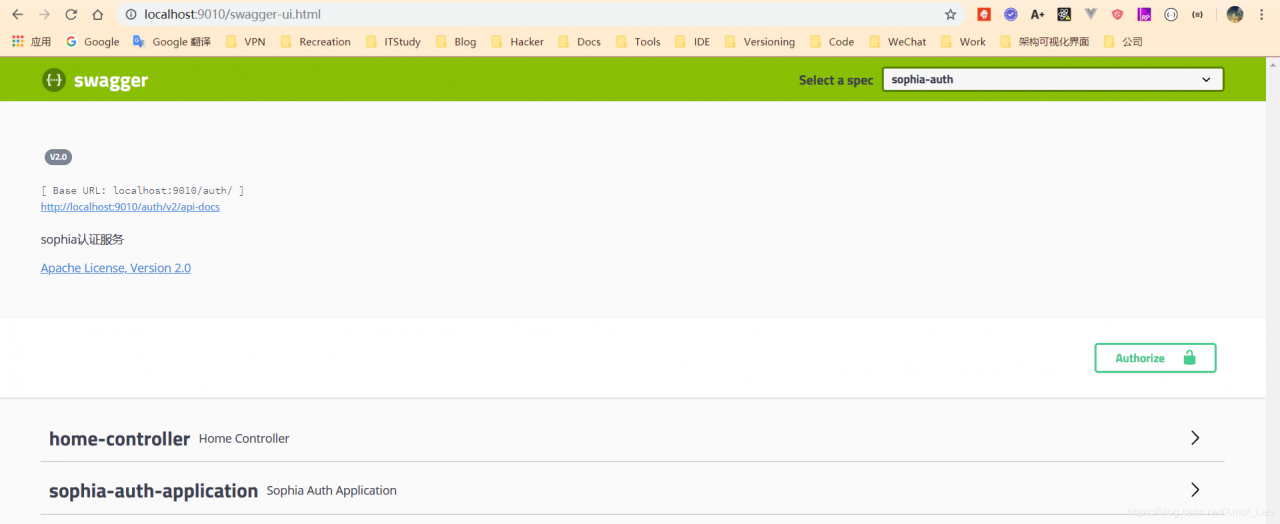Open the 应用 apps shortcut
This screenshot has width=1280, height=524.
pyautogui.click(x=31, y=42)
